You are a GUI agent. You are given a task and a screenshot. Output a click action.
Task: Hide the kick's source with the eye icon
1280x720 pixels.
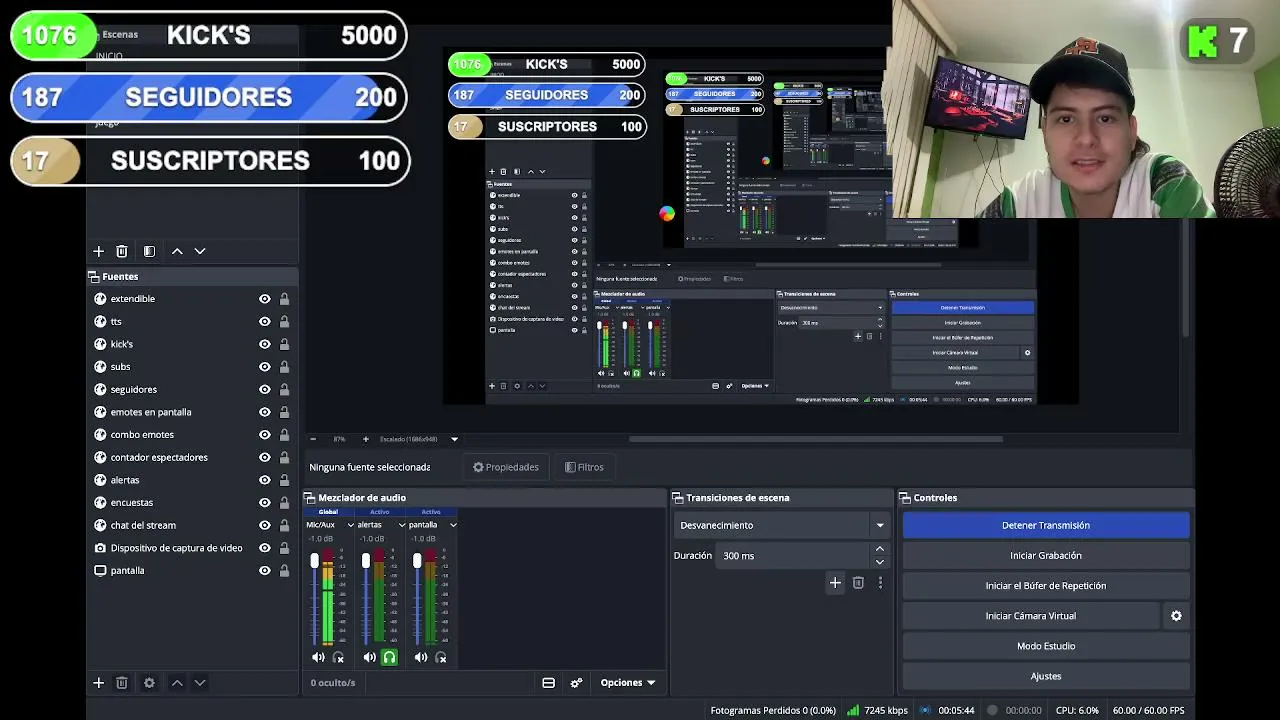point(265,344)
